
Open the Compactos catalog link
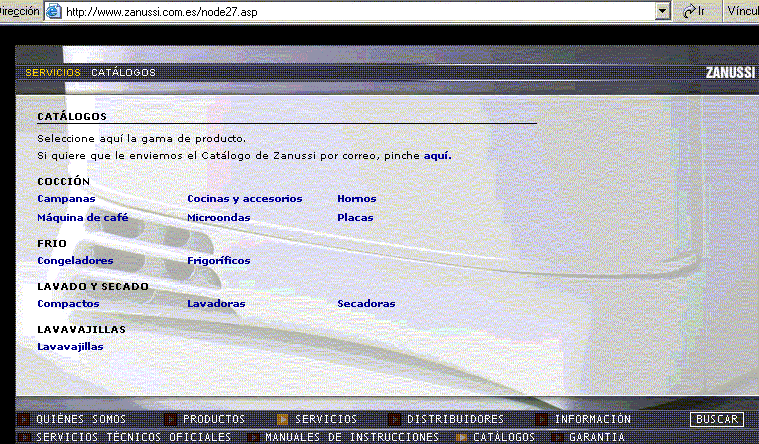[68, 304]
